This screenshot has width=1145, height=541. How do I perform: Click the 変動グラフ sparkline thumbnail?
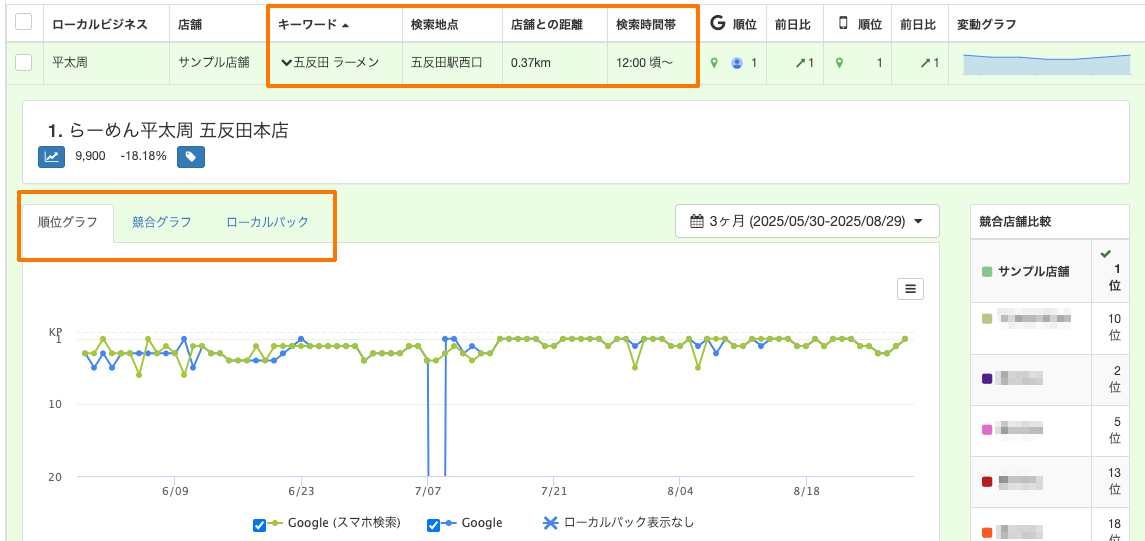tap(1046, 64)
